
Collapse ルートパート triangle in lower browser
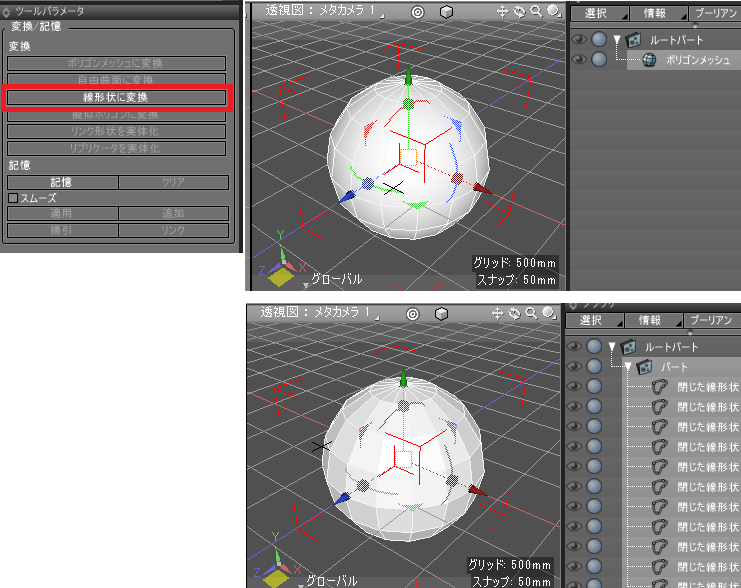pyautogui.click(x=612, y=346)
